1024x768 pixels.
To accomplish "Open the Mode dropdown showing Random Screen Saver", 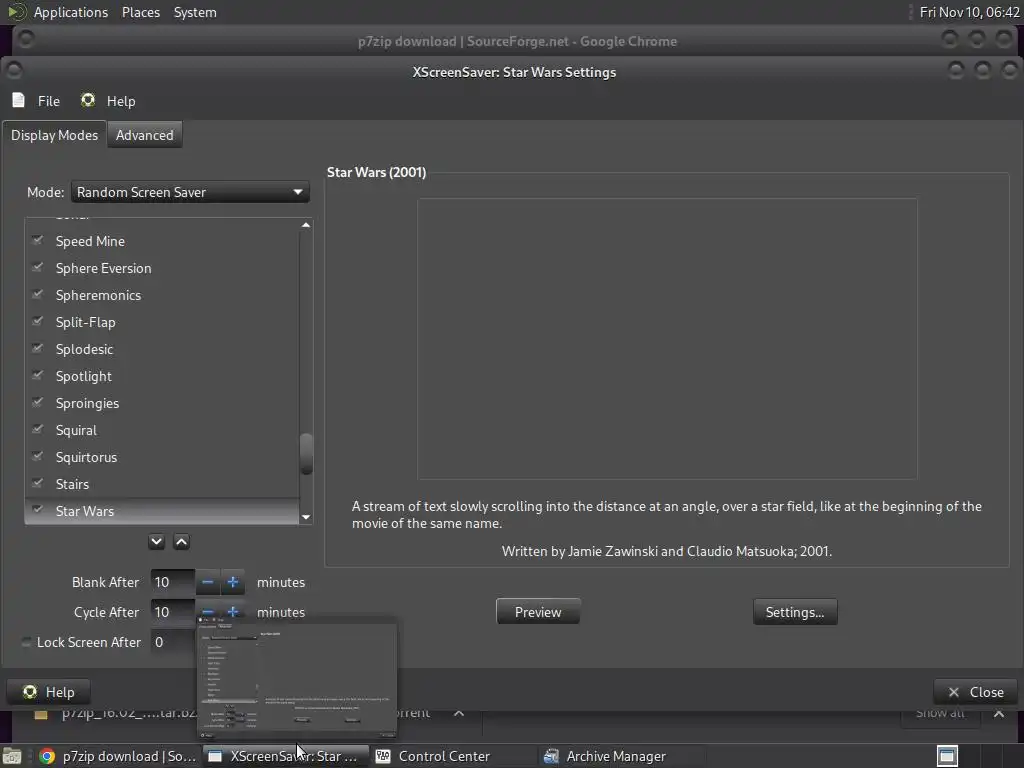I will point(189,192).
